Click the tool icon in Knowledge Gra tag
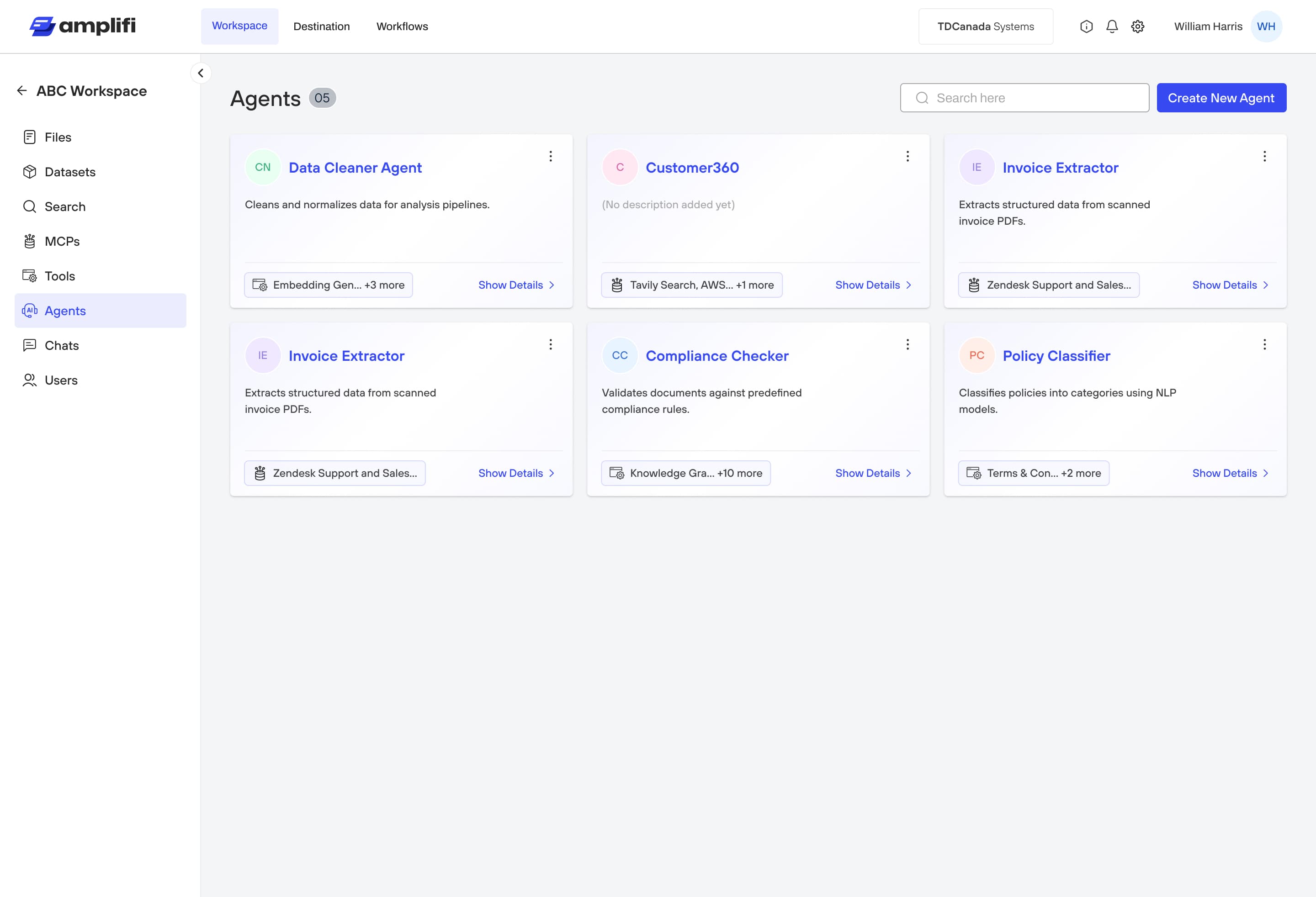The image size is (1316, 897). pos(617,473)
